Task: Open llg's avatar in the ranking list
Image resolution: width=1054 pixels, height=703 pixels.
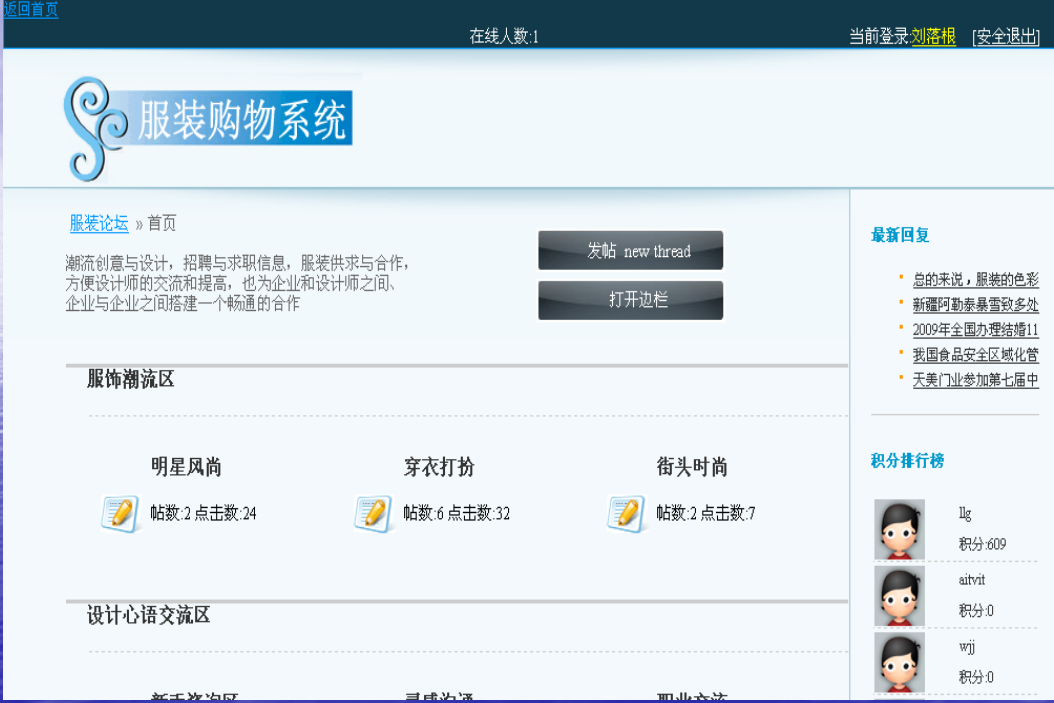Action: pyautogui.click(x=899, y=529)
